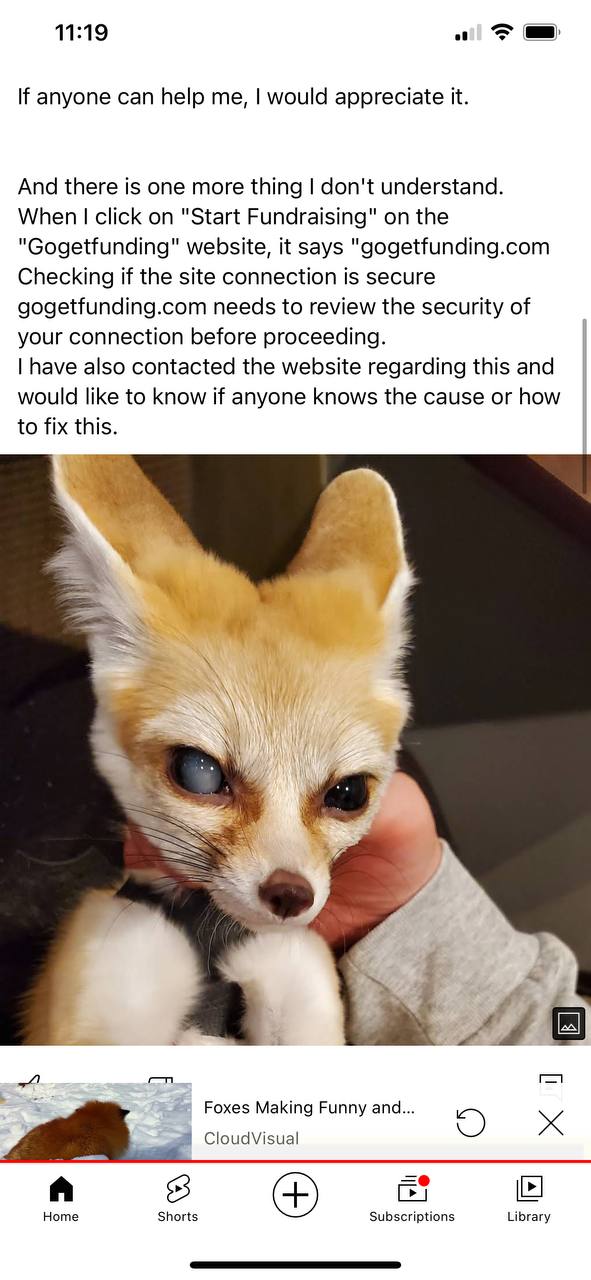
Task: Tap the comment icon below the post
Action: [551, 1081]
